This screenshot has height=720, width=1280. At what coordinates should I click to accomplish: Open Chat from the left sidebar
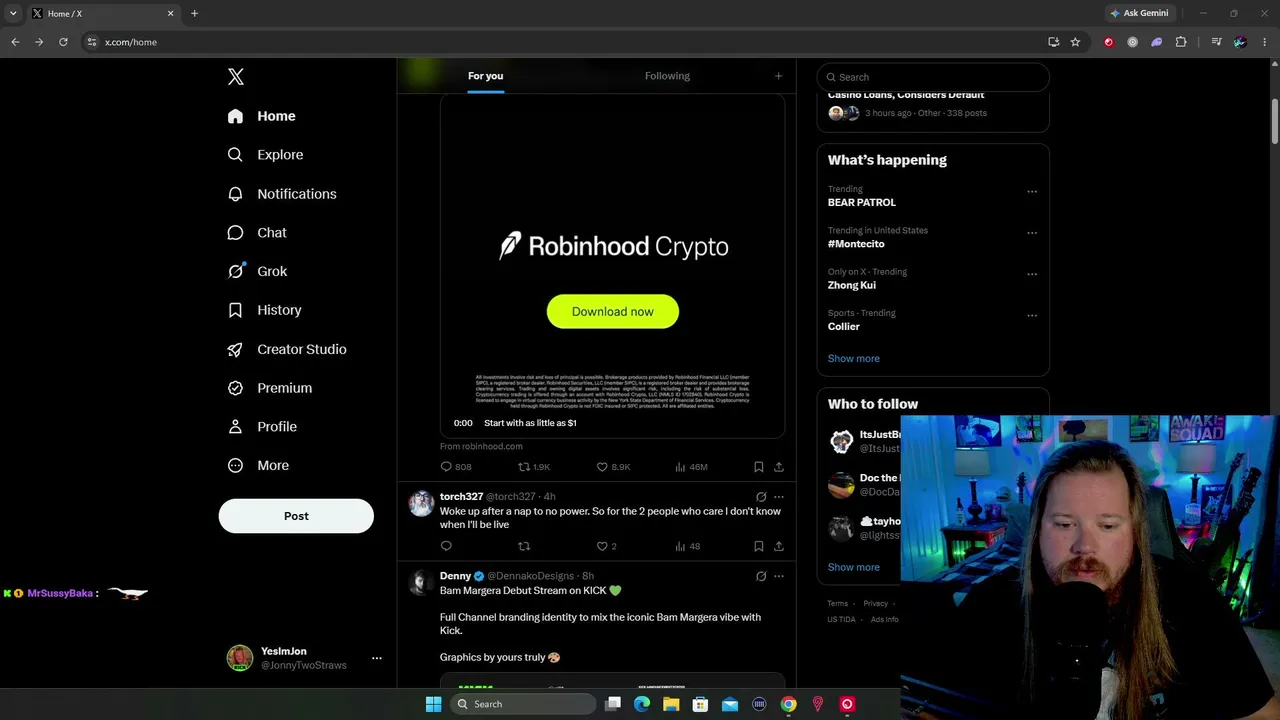click(x=257, y=233)
